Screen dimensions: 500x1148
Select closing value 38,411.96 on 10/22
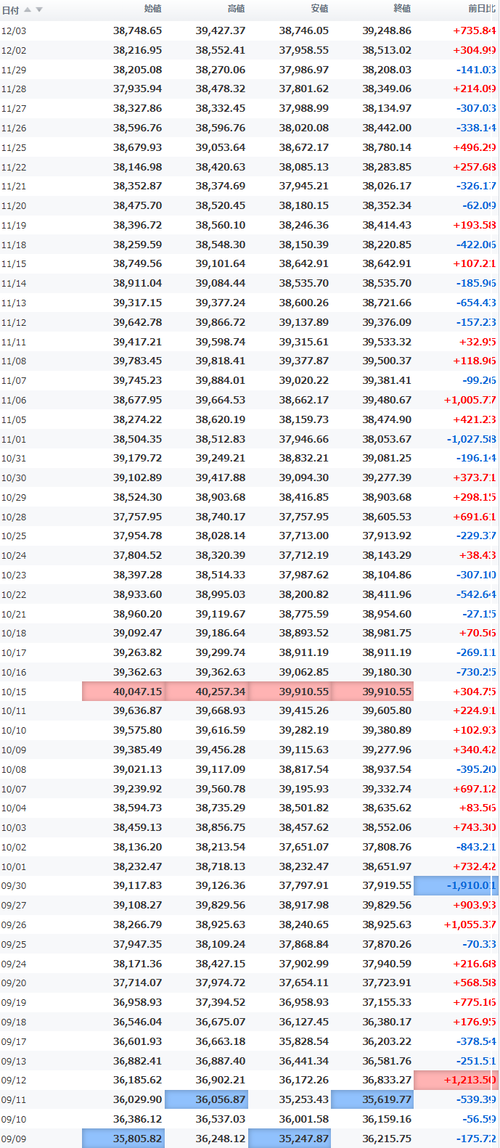pos(387,593)
